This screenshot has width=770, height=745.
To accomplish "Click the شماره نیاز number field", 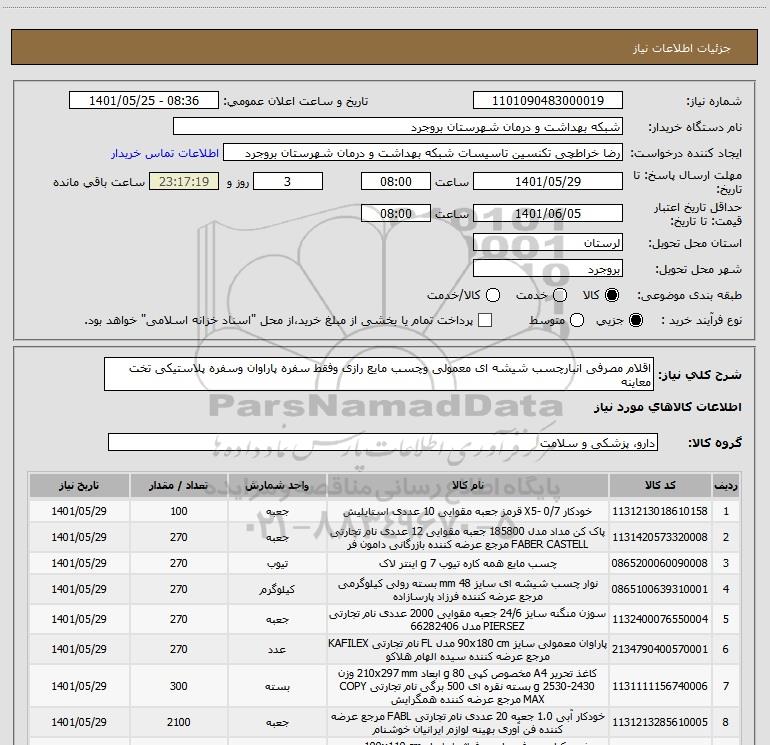I will pyautogui.click(x=547, y=102).
